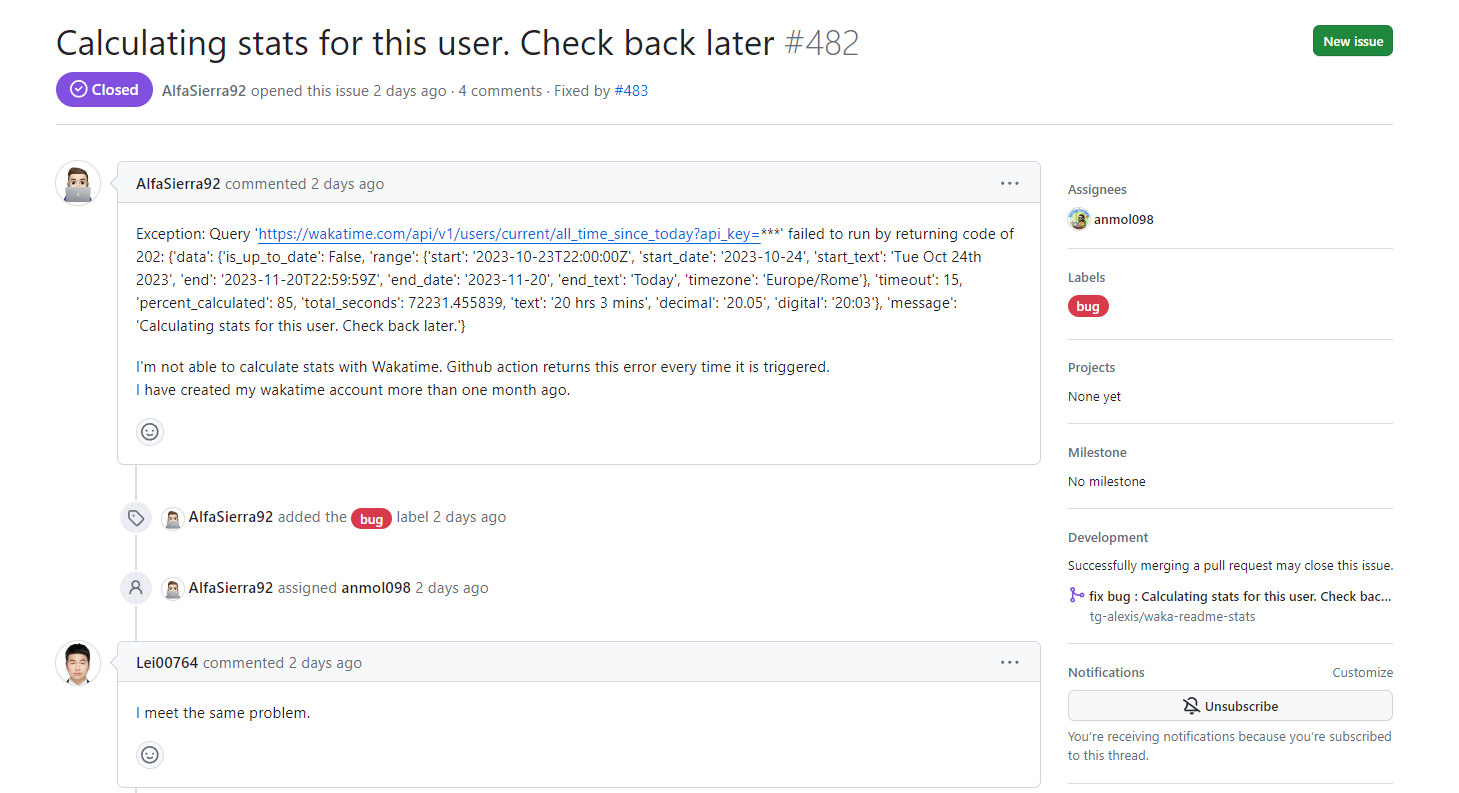Click the bug label in timeline event
The image size is (1459, 793).
pyautogui.click(x=371, y=518)
